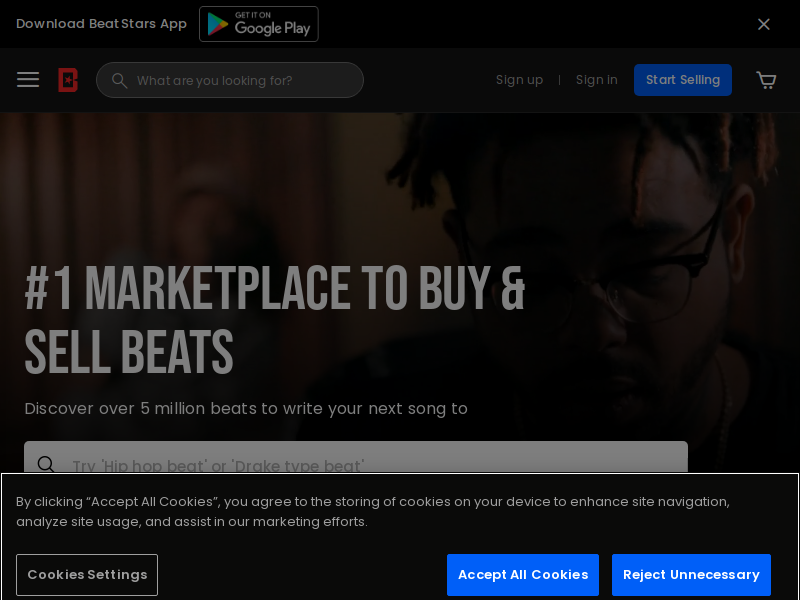Screen dimensions: 800x600
Task: Click the magnifier icon in header search
Action: point(119,81)
